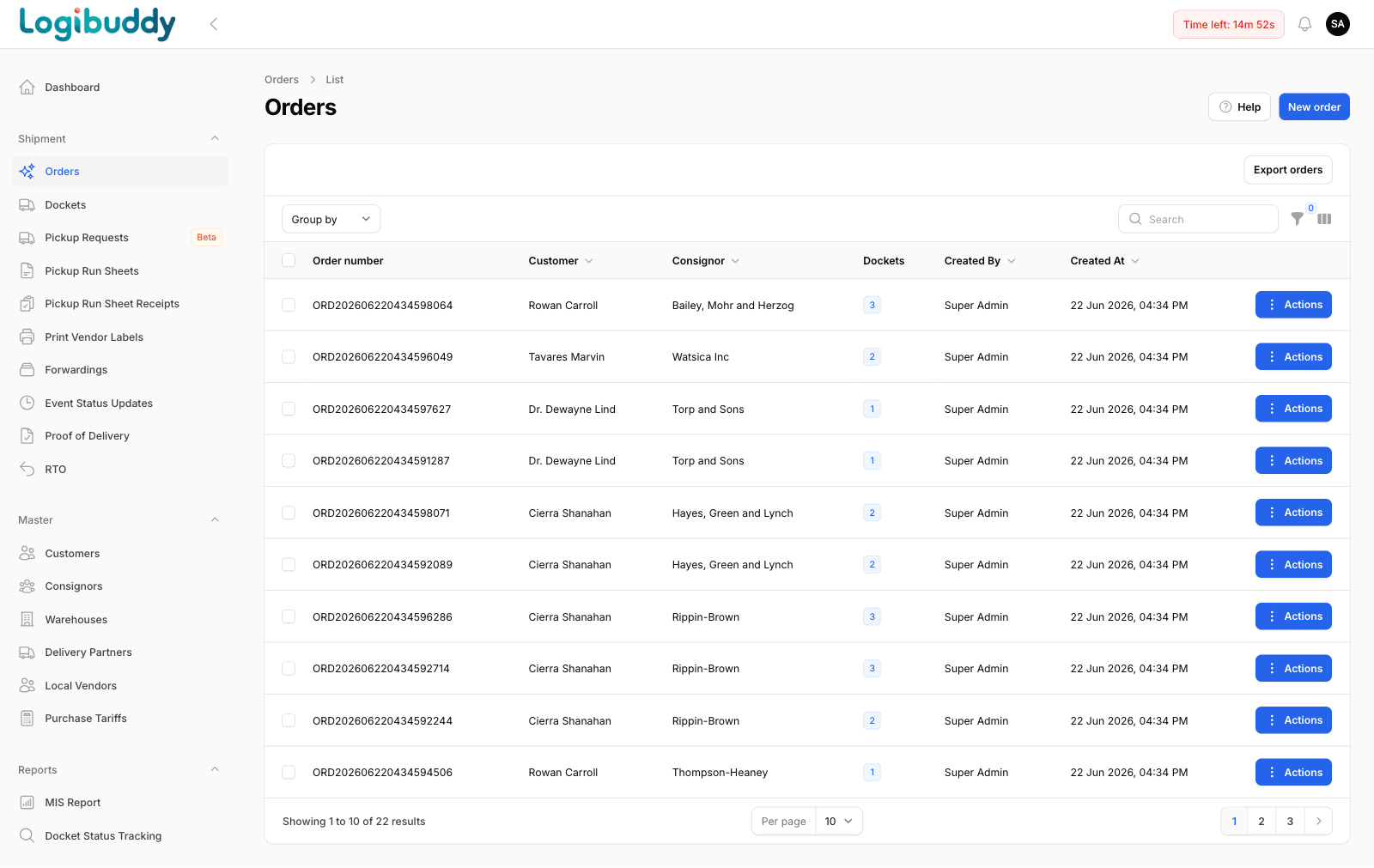The height and width of the screenshot is (868, 1374).
Task: Open Pickup Requests in sidebar
Action: coord(120,238)
